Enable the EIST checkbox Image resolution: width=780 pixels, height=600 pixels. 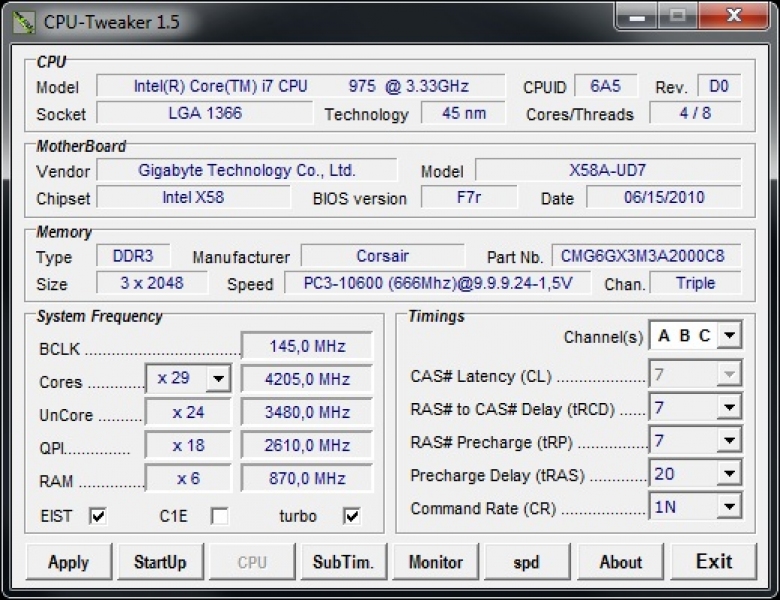pyautogui.click(x=98, y=516)
